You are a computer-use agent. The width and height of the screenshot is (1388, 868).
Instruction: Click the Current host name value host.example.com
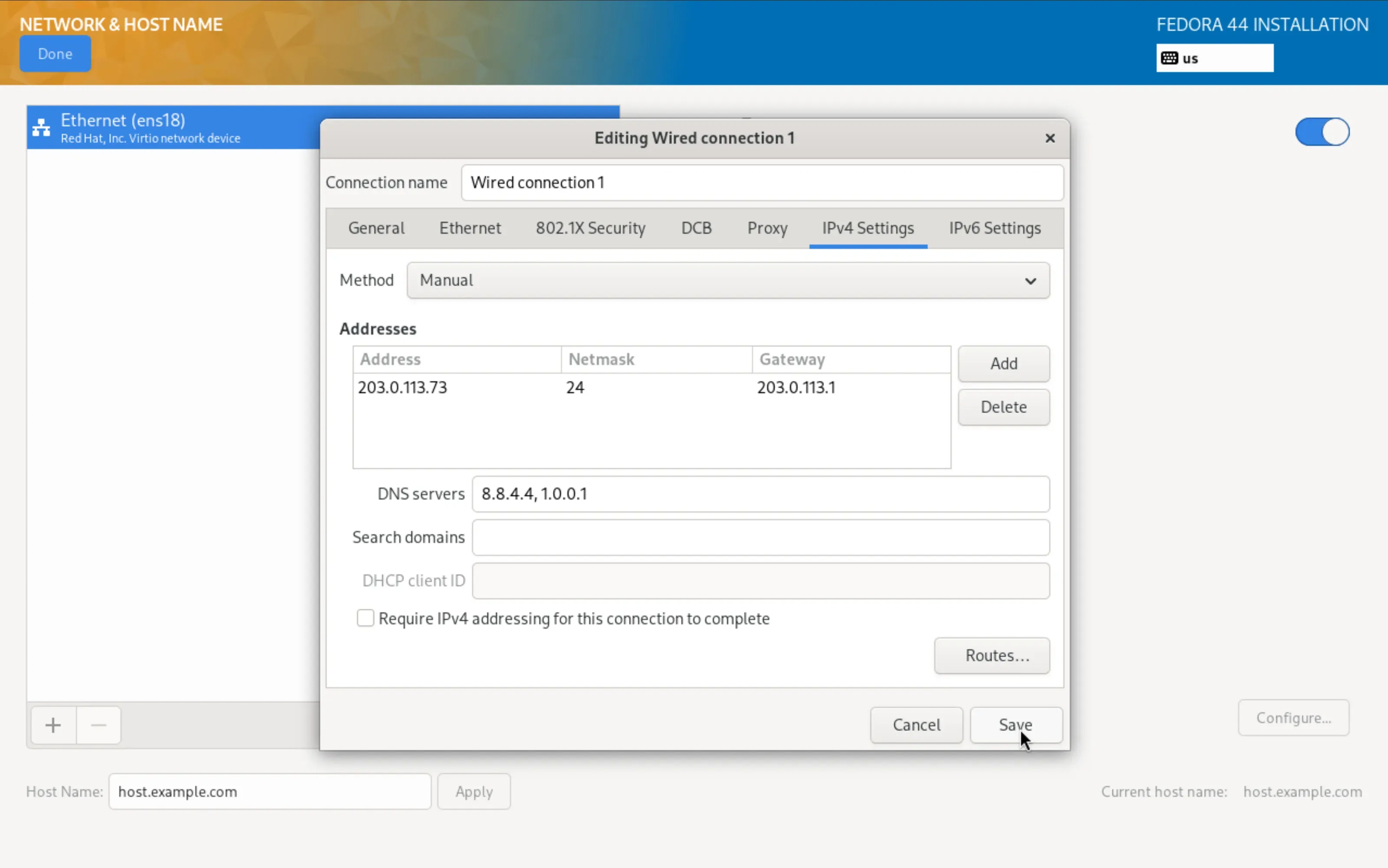(1302, 791)
